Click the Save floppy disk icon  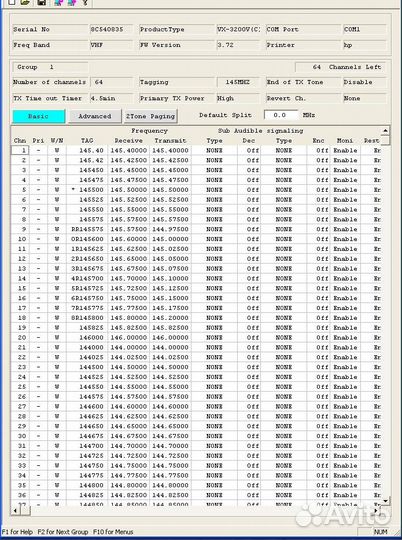coord(41,2)
